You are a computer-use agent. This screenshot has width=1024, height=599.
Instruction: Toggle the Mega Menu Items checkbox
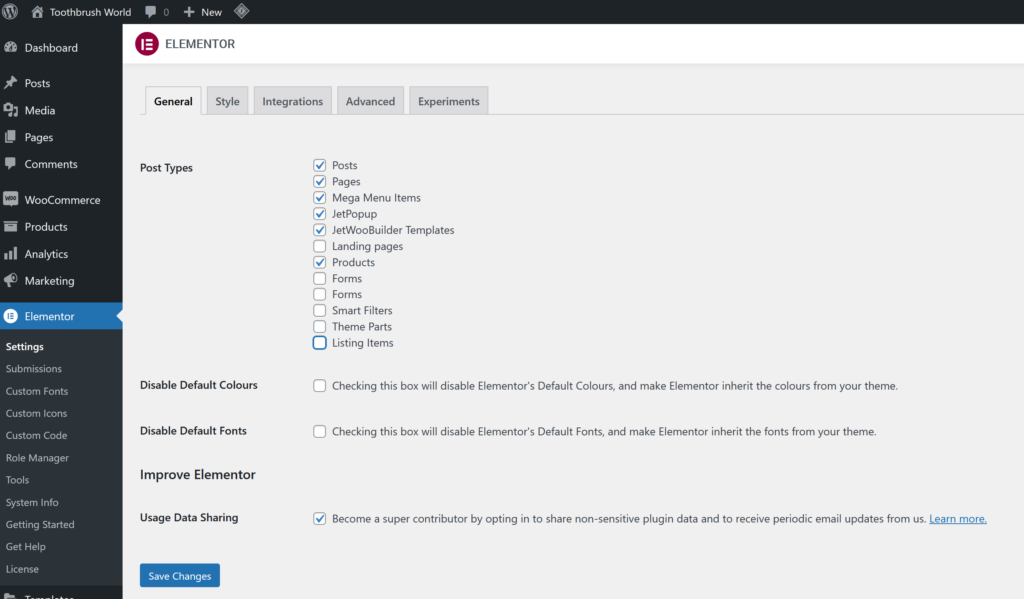(x=319, y=197)
